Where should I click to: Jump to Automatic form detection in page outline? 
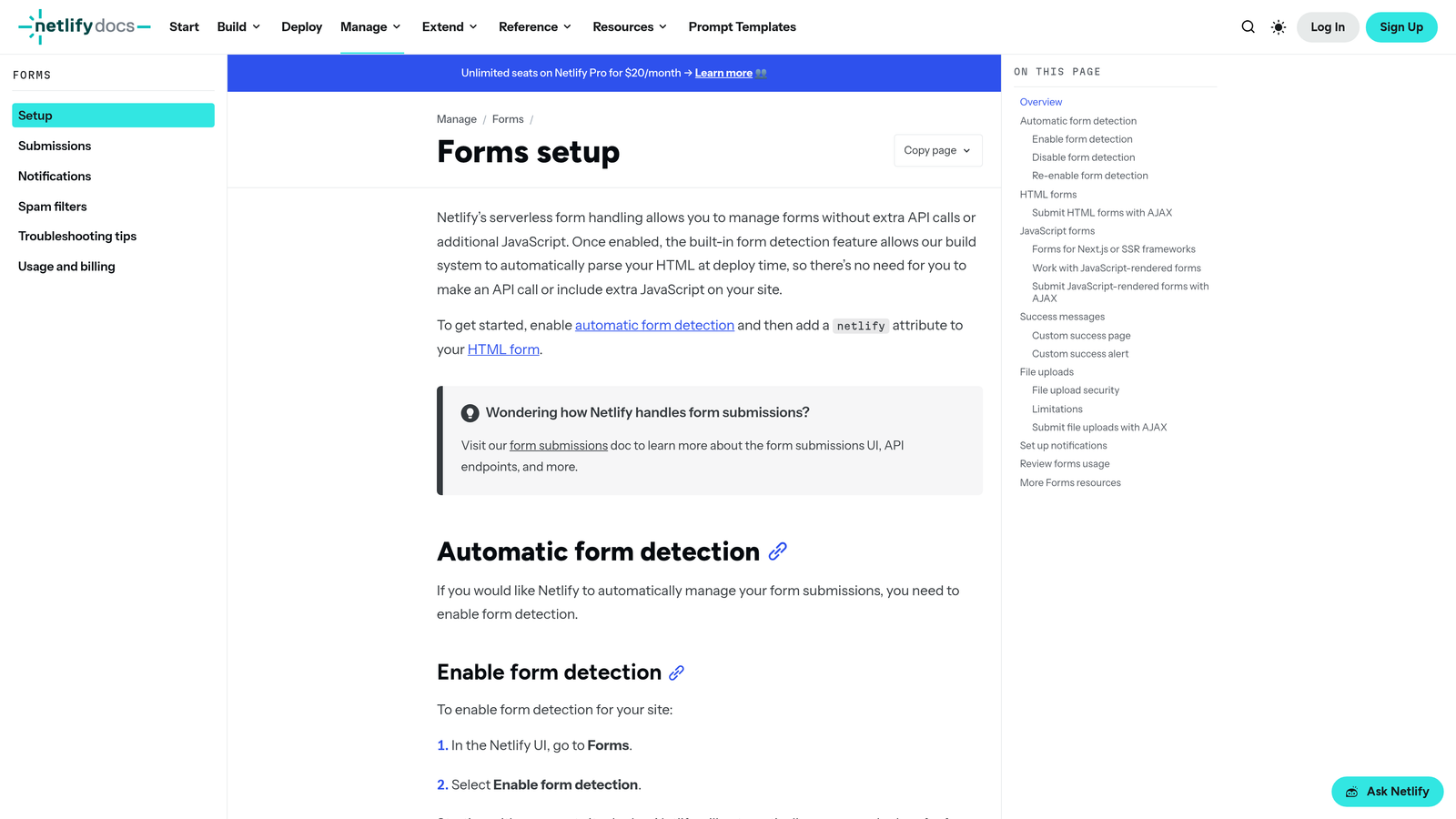pos(1078,121)
